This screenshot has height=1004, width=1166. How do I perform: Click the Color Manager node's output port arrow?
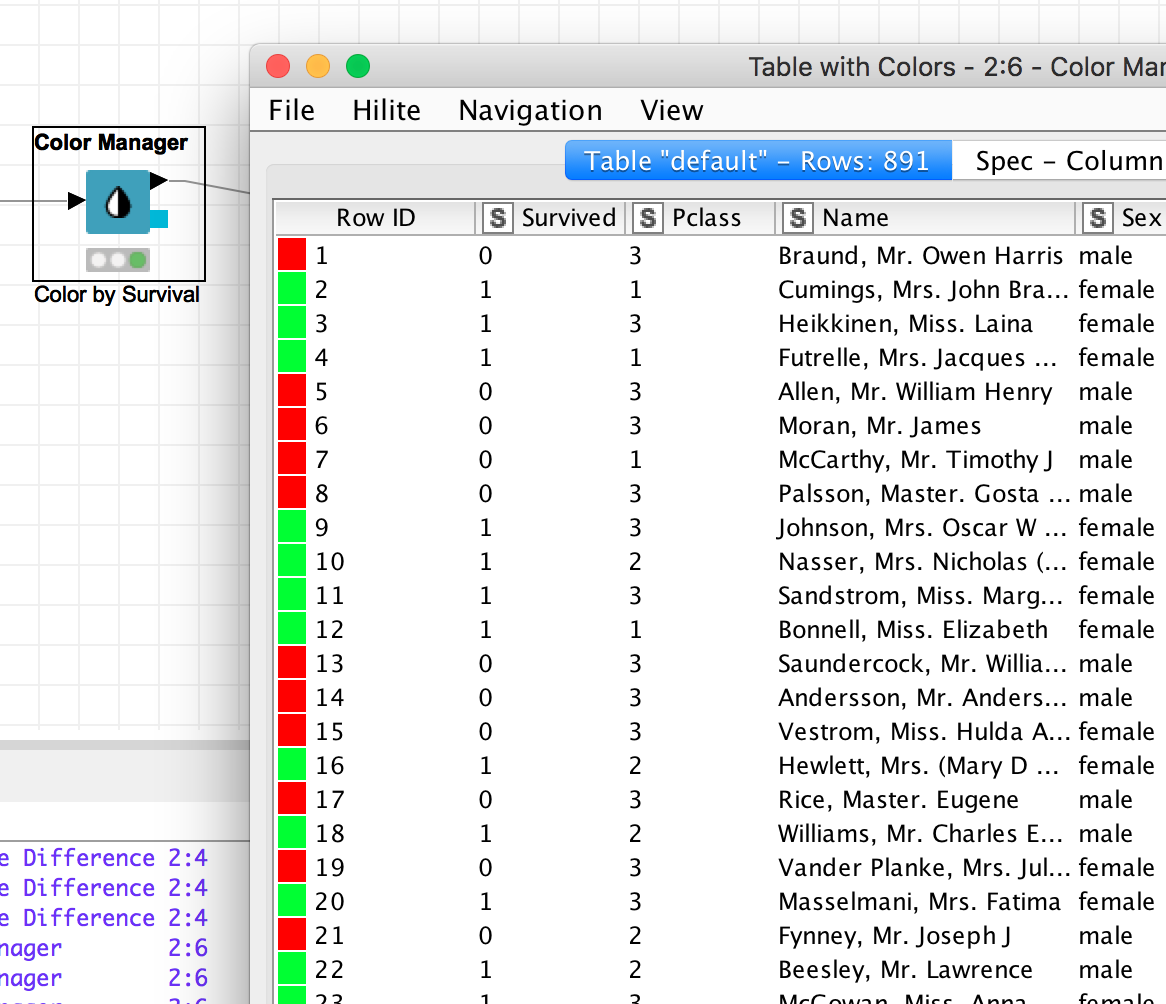pos(158,180)
